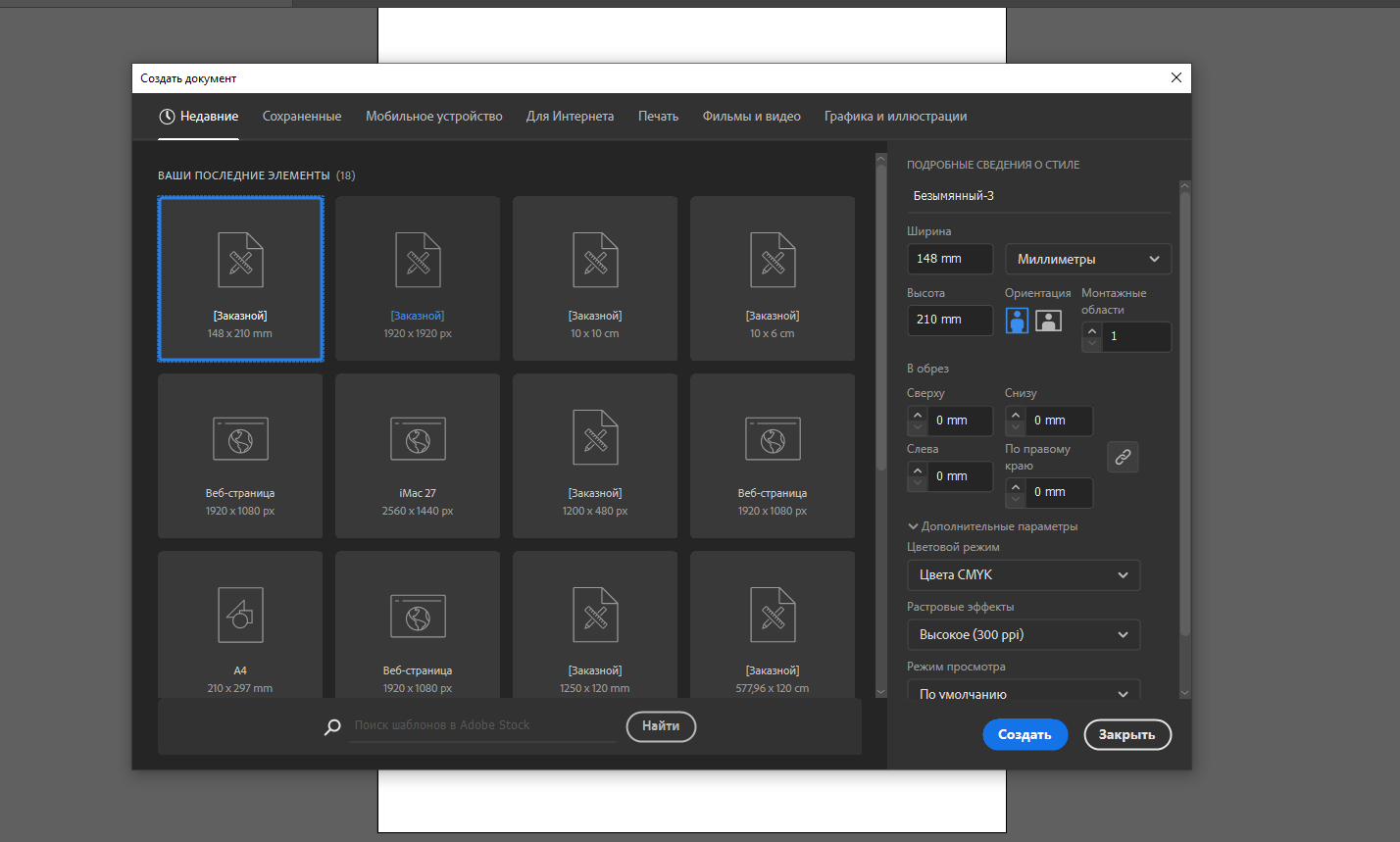
Task: Click the Сверху bleed field 0 mm
Action: click(x=960, y=421)
